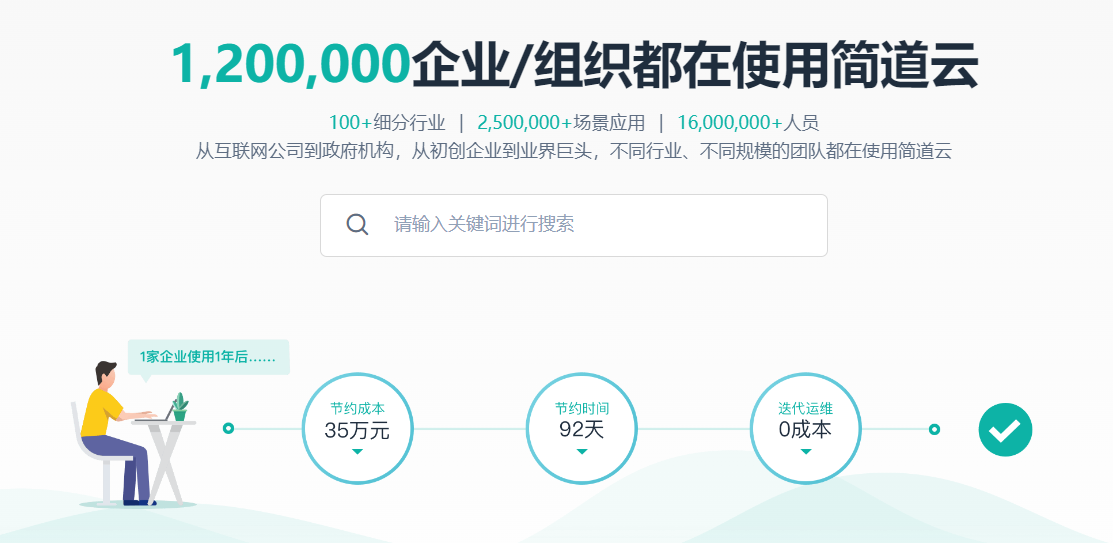Image resolution: width=1113 pixels, height=543 pixels.
Task: Click the green checkmark icon
Action: [x=1005, y=429]
